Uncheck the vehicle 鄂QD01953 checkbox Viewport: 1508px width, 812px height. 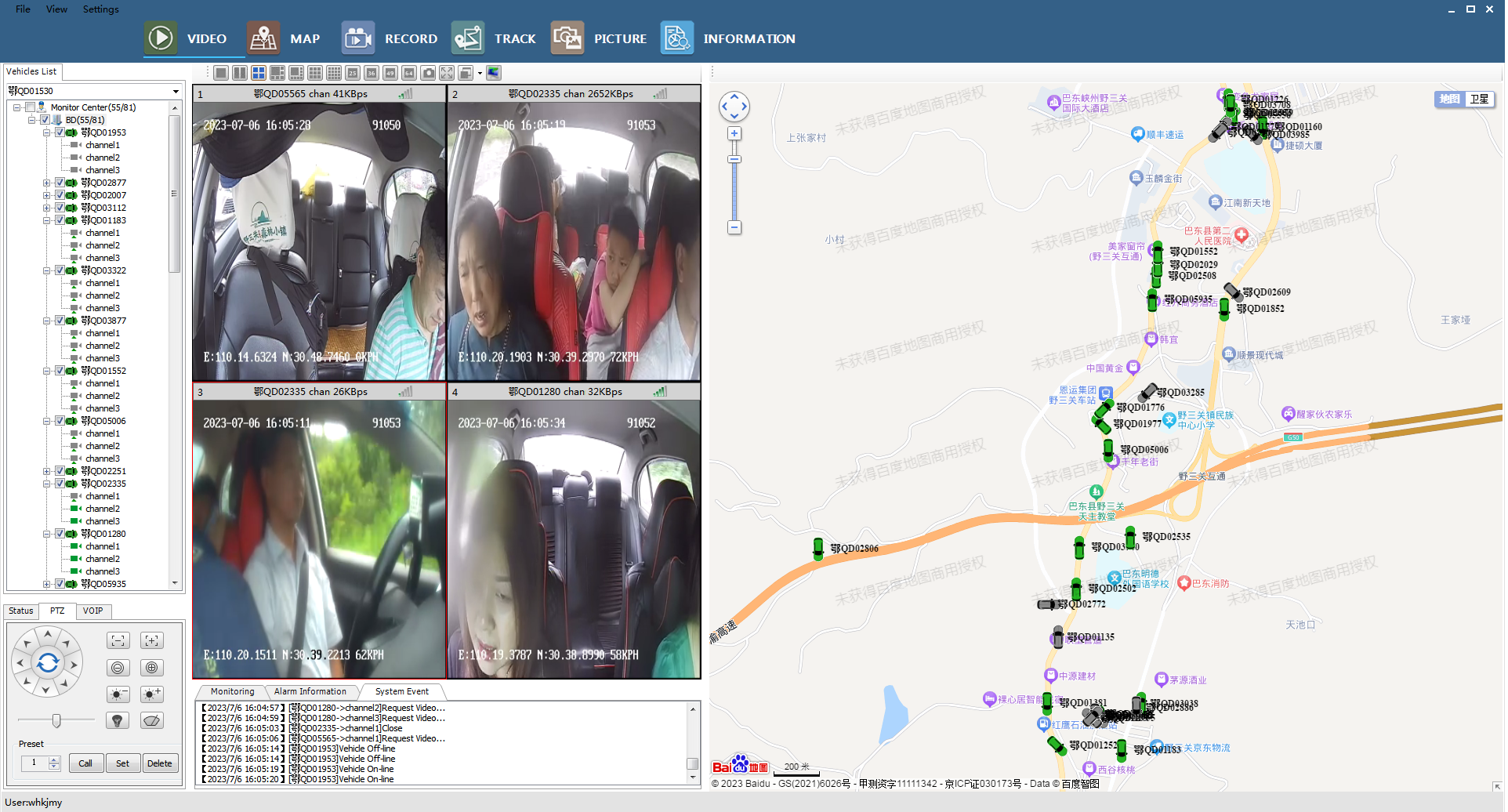click(60, 132)
